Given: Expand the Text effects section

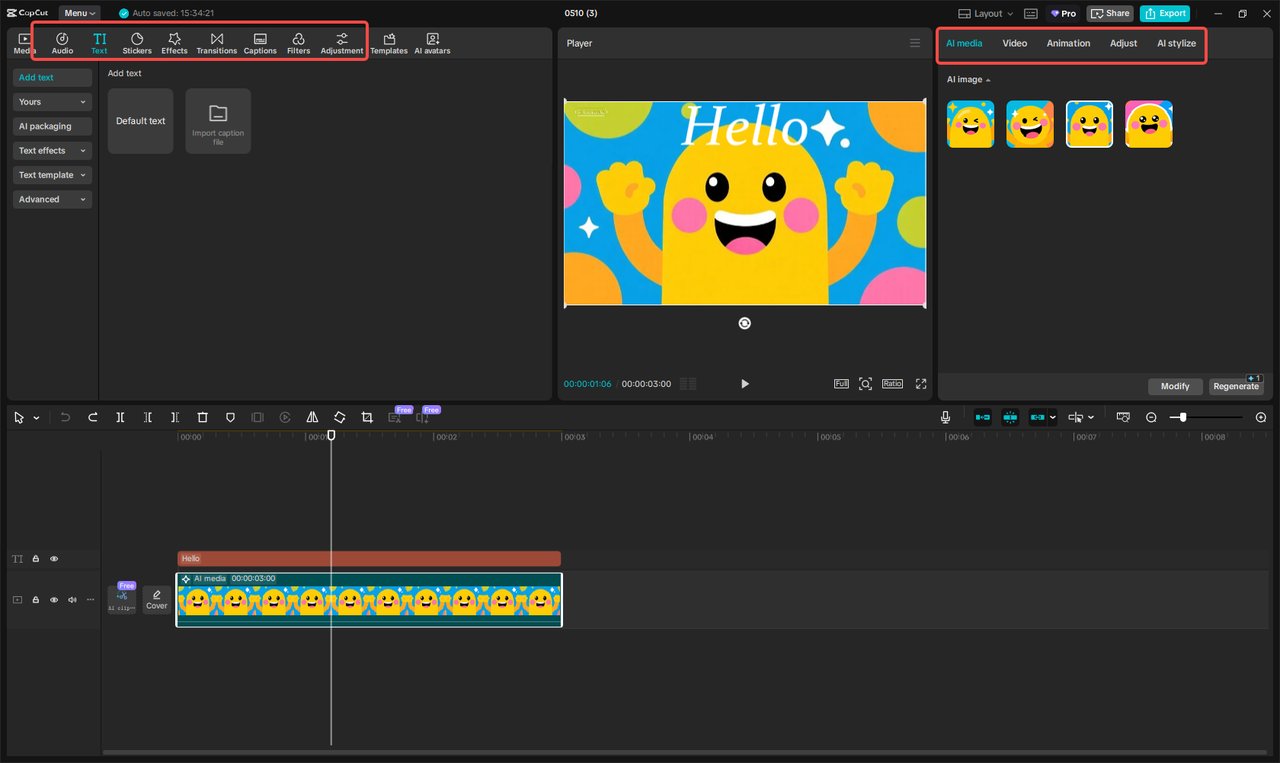Looking at the screenshot, I should [52, 151].
